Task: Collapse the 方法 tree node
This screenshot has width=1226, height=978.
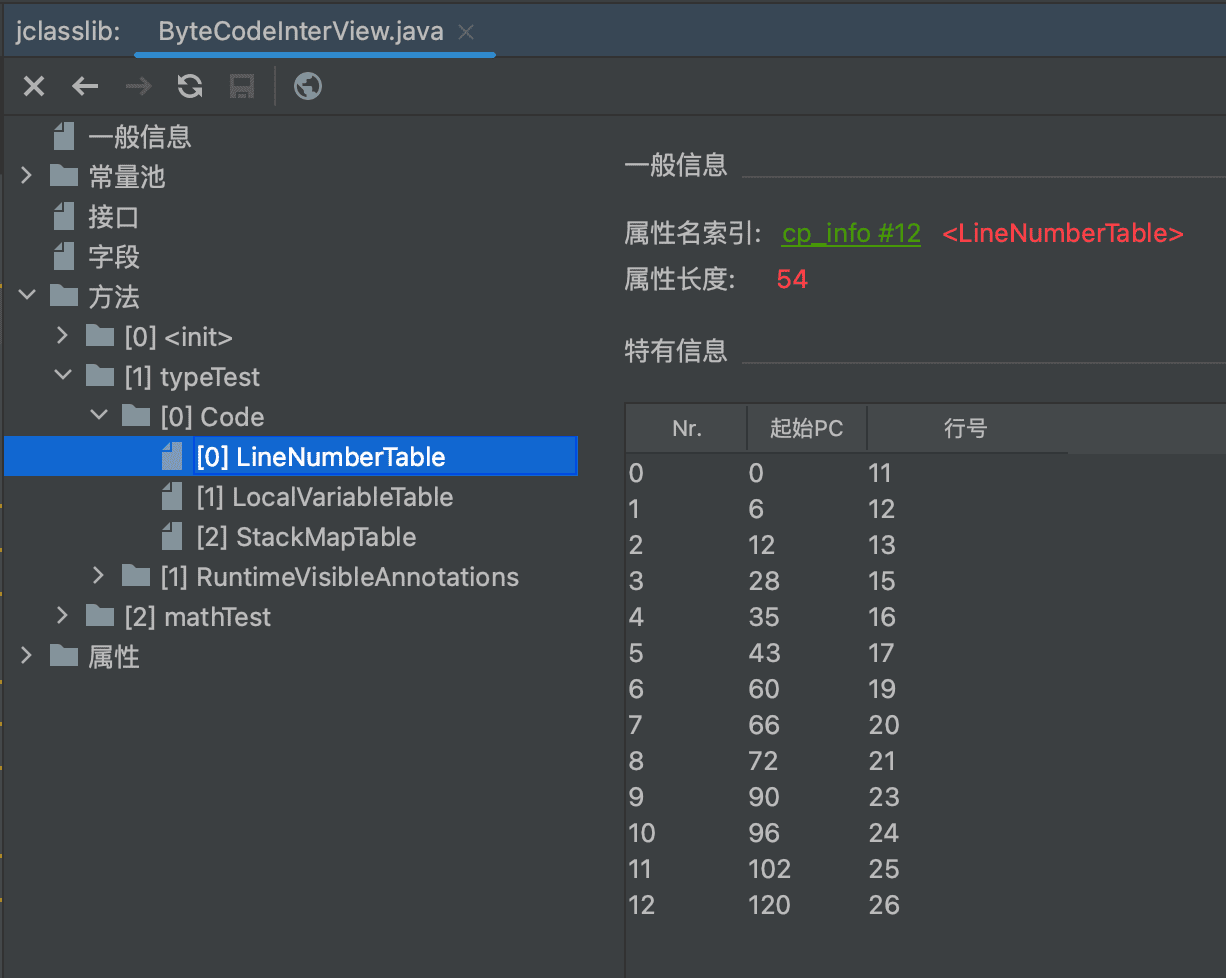Action: pyautogui.click(x=27, y=297)
